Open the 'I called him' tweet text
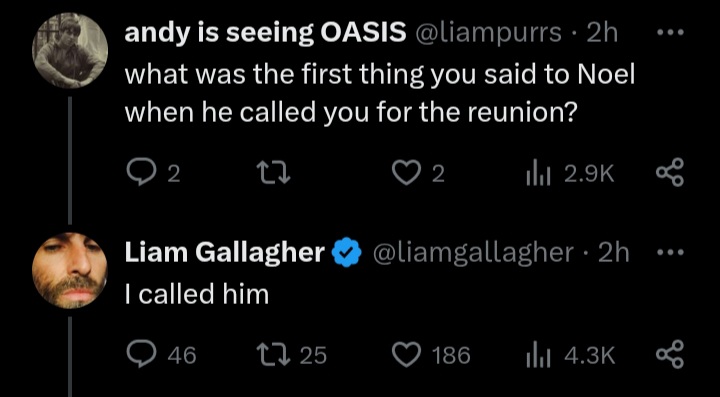This screenshot has width=720, height=397. (x=197, y=294)
